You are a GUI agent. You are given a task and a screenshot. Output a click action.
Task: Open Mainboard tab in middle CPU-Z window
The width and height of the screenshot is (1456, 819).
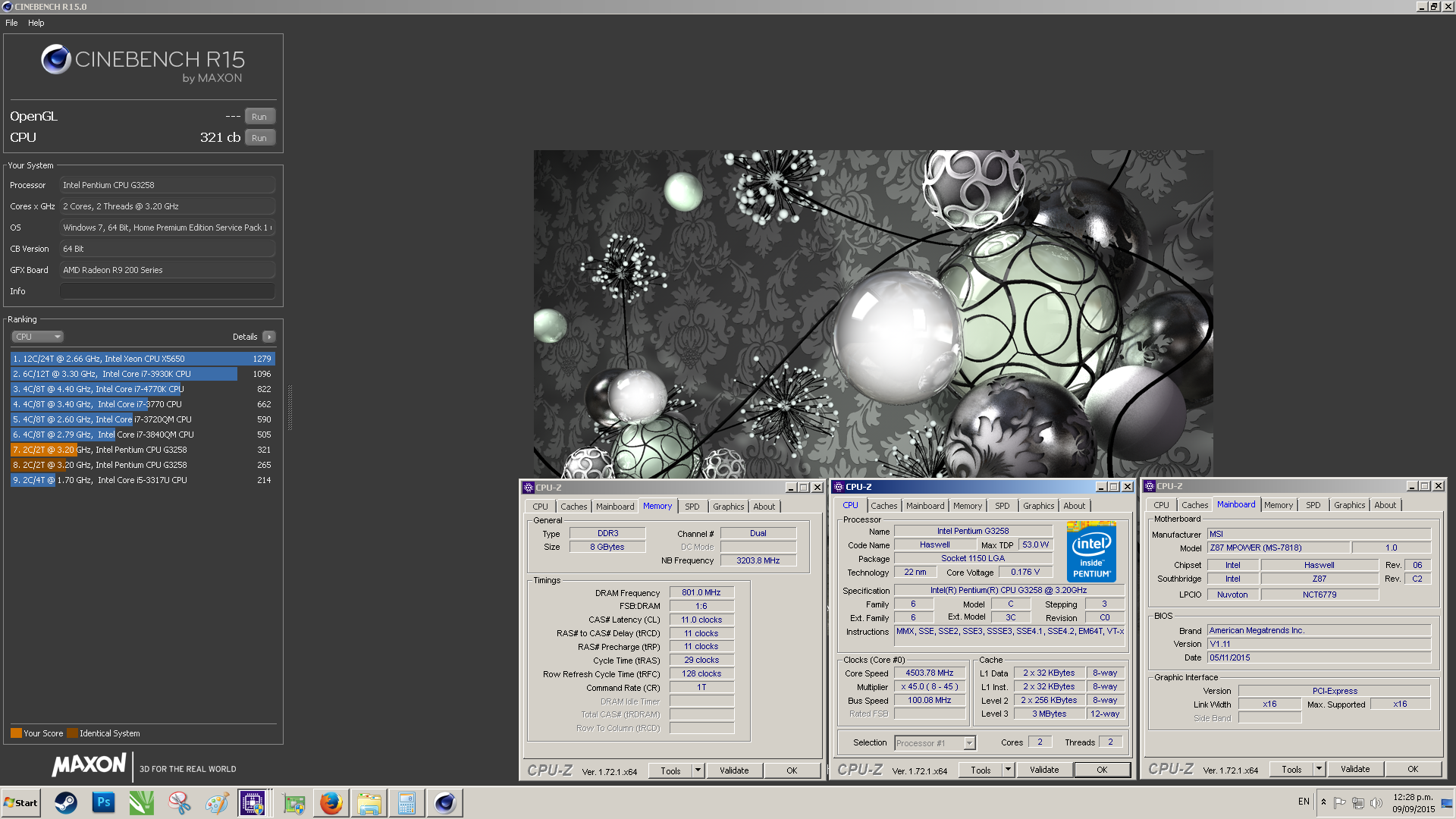(925, 506)
